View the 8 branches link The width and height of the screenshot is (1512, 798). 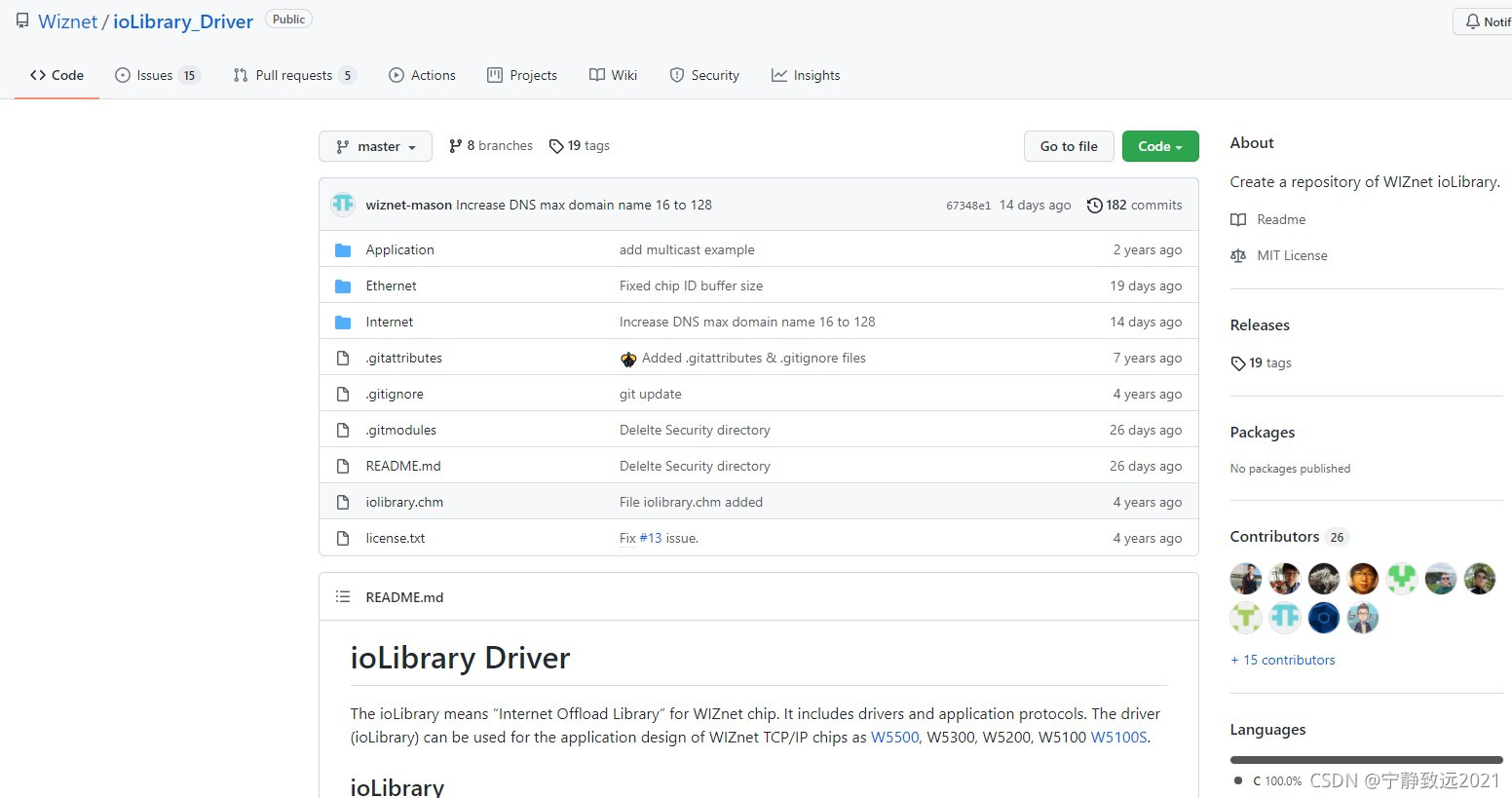pyautogui.click(x=491, y=146)
